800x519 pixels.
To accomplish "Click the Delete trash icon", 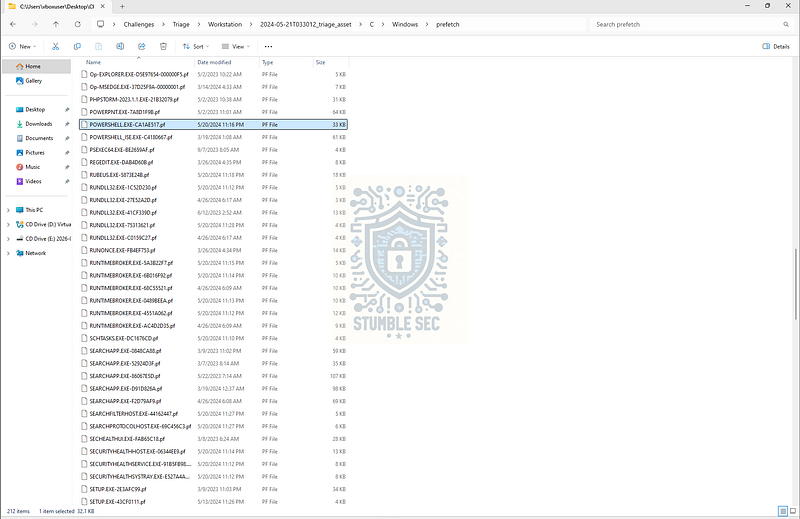I will click(x=163, y=46).
